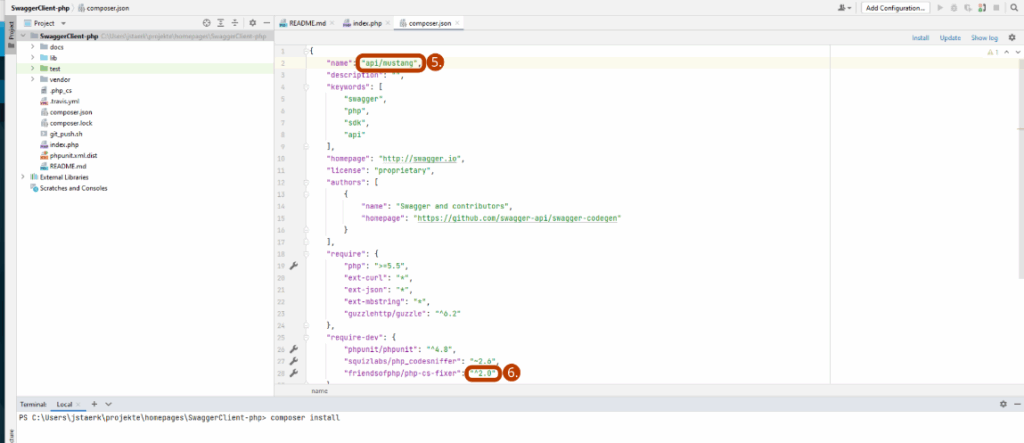Add a new terminal session tab
This screenshot has width=1024, height=443.
pyautogui.click(x=94, y=404)
